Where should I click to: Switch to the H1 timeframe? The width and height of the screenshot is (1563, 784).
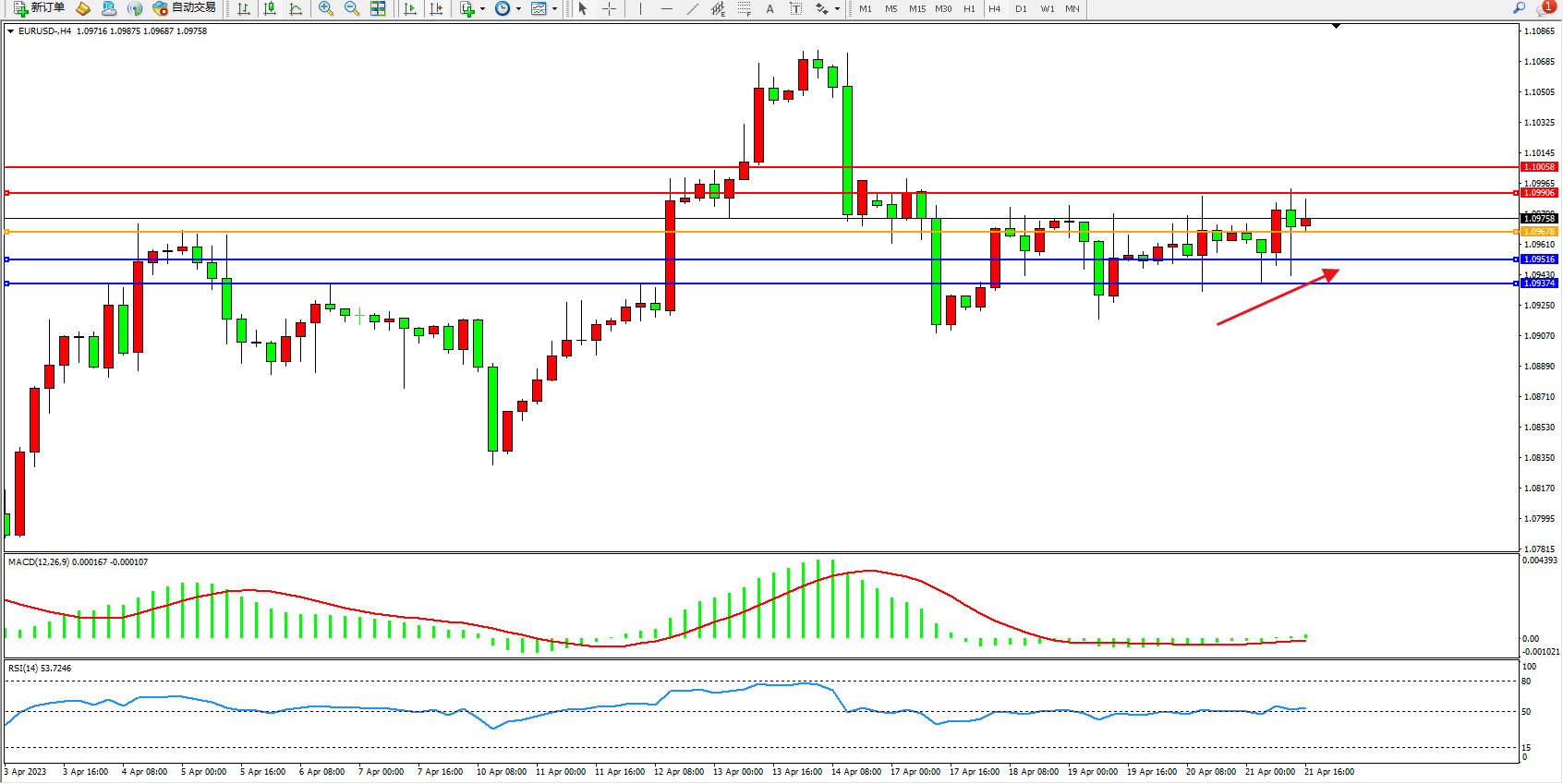(969, 8)
